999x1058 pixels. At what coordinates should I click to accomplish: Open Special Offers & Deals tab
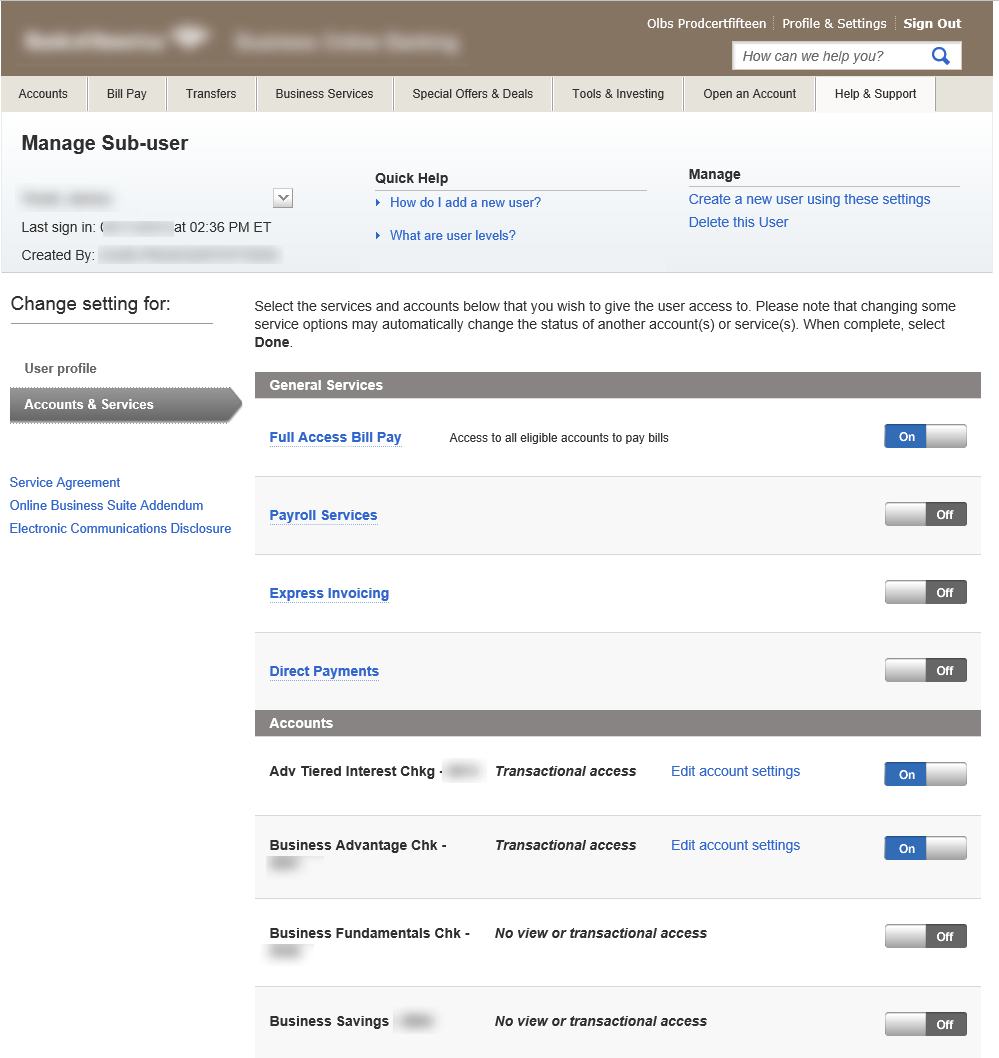click(473, 94)
